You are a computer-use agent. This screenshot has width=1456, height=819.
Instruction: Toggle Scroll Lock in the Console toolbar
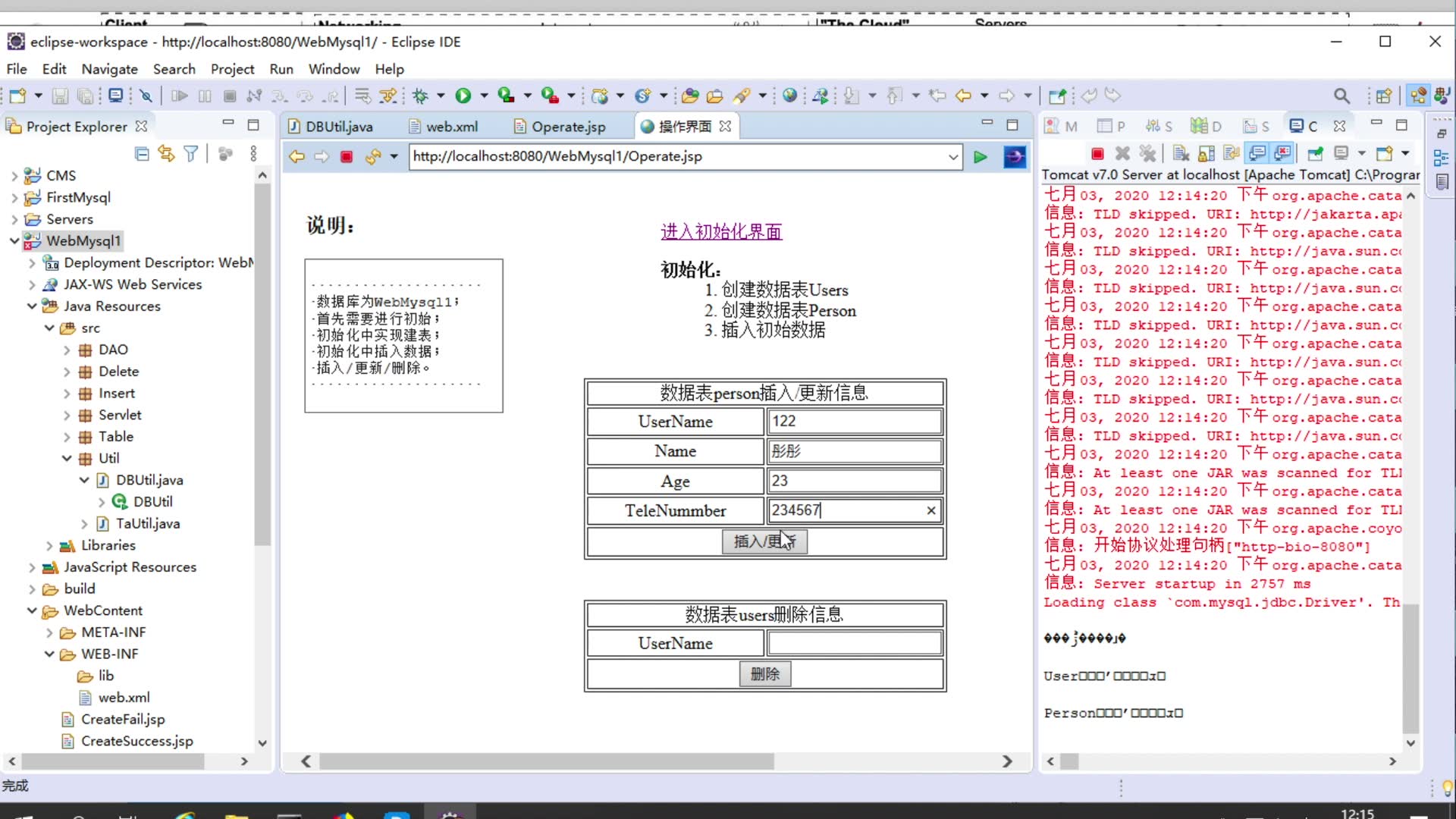pyautogui.click(x=1206, y=153)
